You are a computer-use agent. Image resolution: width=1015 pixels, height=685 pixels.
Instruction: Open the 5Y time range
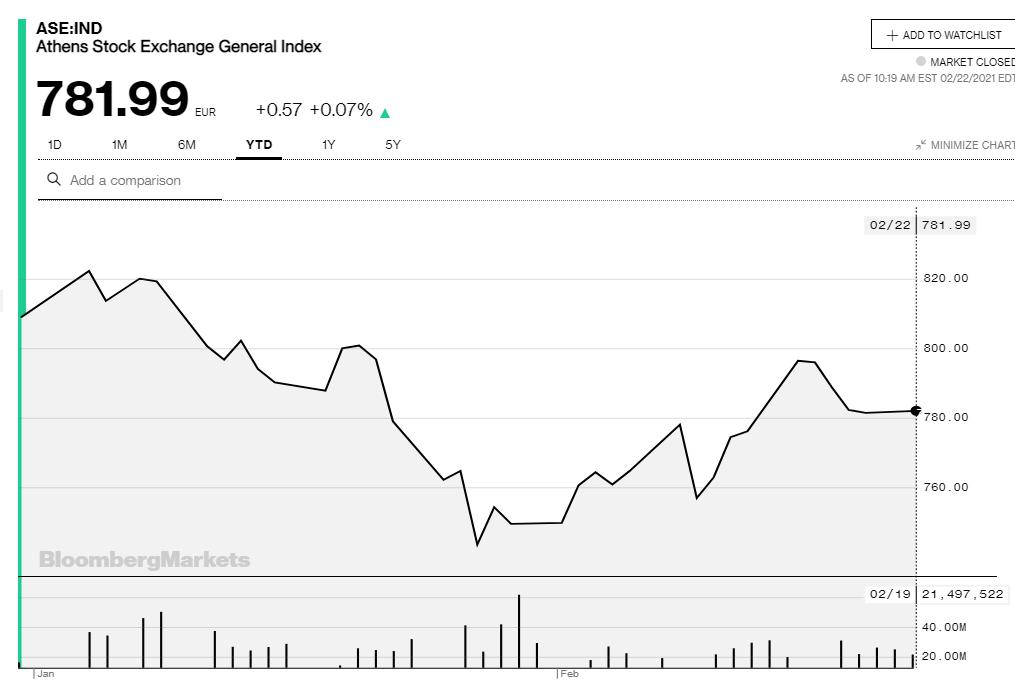click(x=393, y=145)
